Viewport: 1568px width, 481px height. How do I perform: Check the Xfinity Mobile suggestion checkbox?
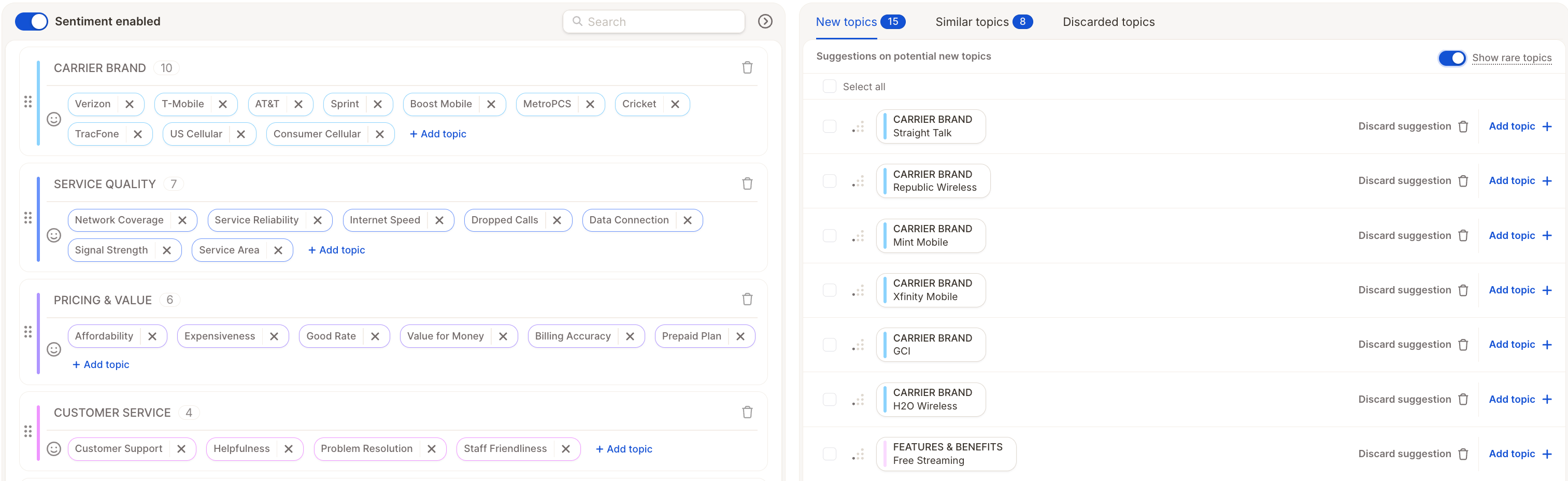[x=829, y=290]
